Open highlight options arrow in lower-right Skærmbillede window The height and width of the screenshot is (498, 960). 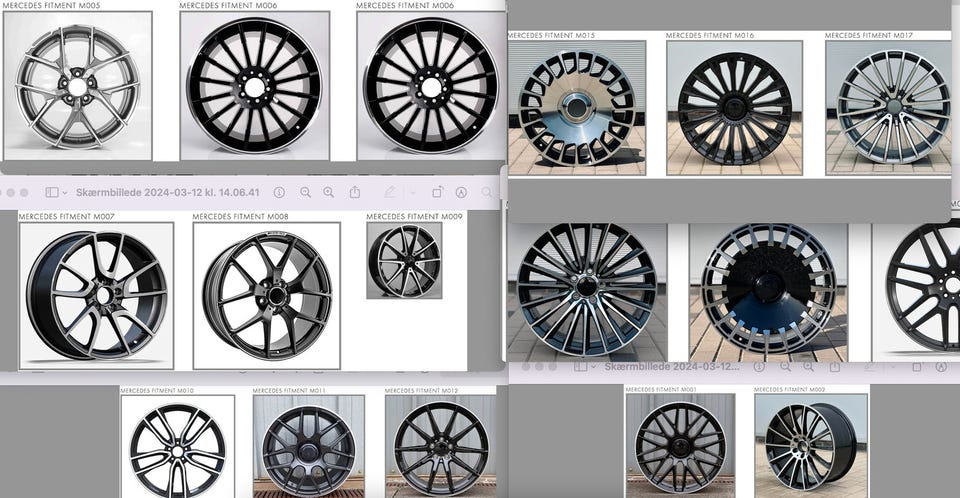pyautogui.click(x=893, y=367)
